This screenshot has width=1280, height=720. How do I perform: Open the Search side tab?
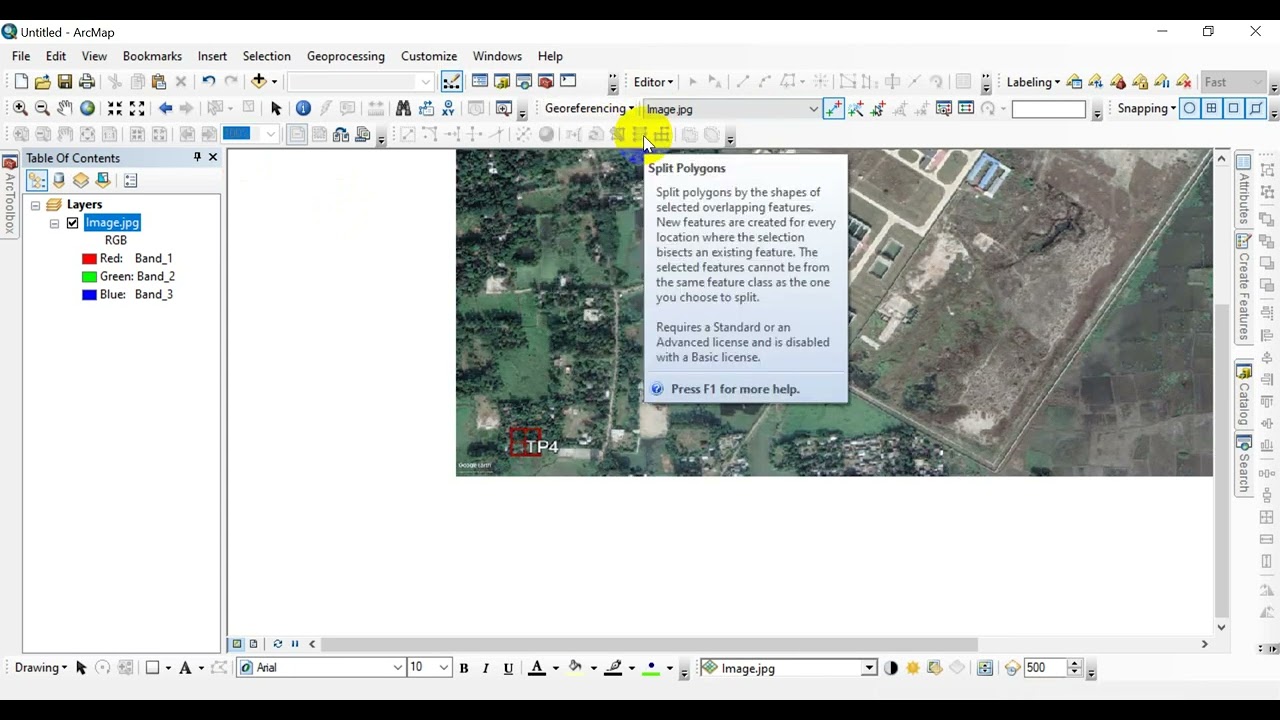click(1244, 464)
